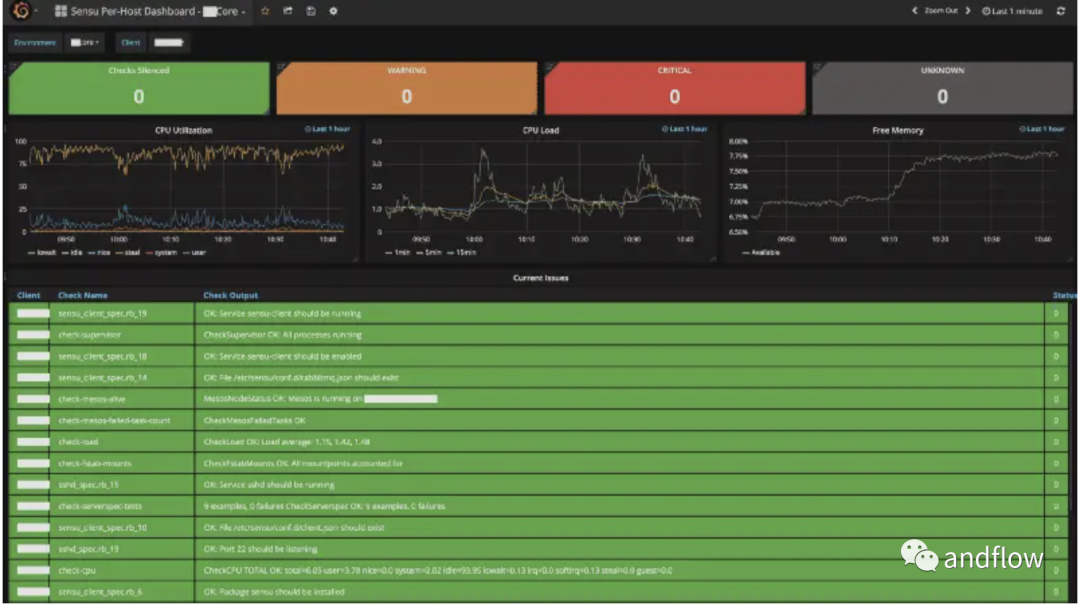
Task: Shift time range back with left arrow
Action: pyautogui.click(x=914, y=11)
